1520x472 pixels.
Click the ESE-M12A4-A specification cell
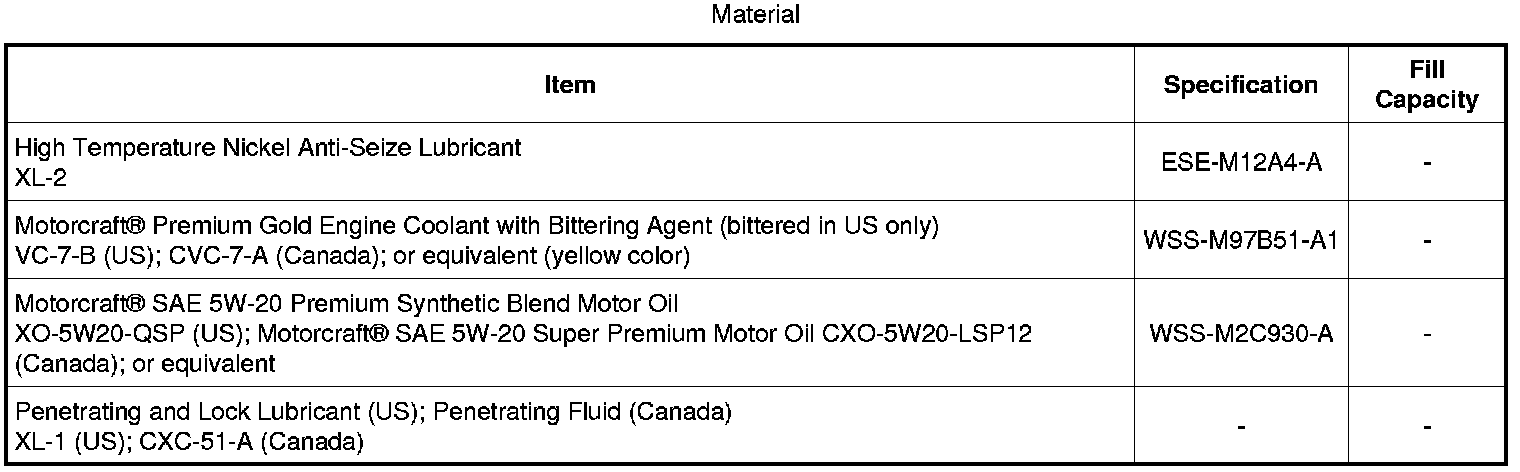pyautogui.click(x=1240, y=161)
